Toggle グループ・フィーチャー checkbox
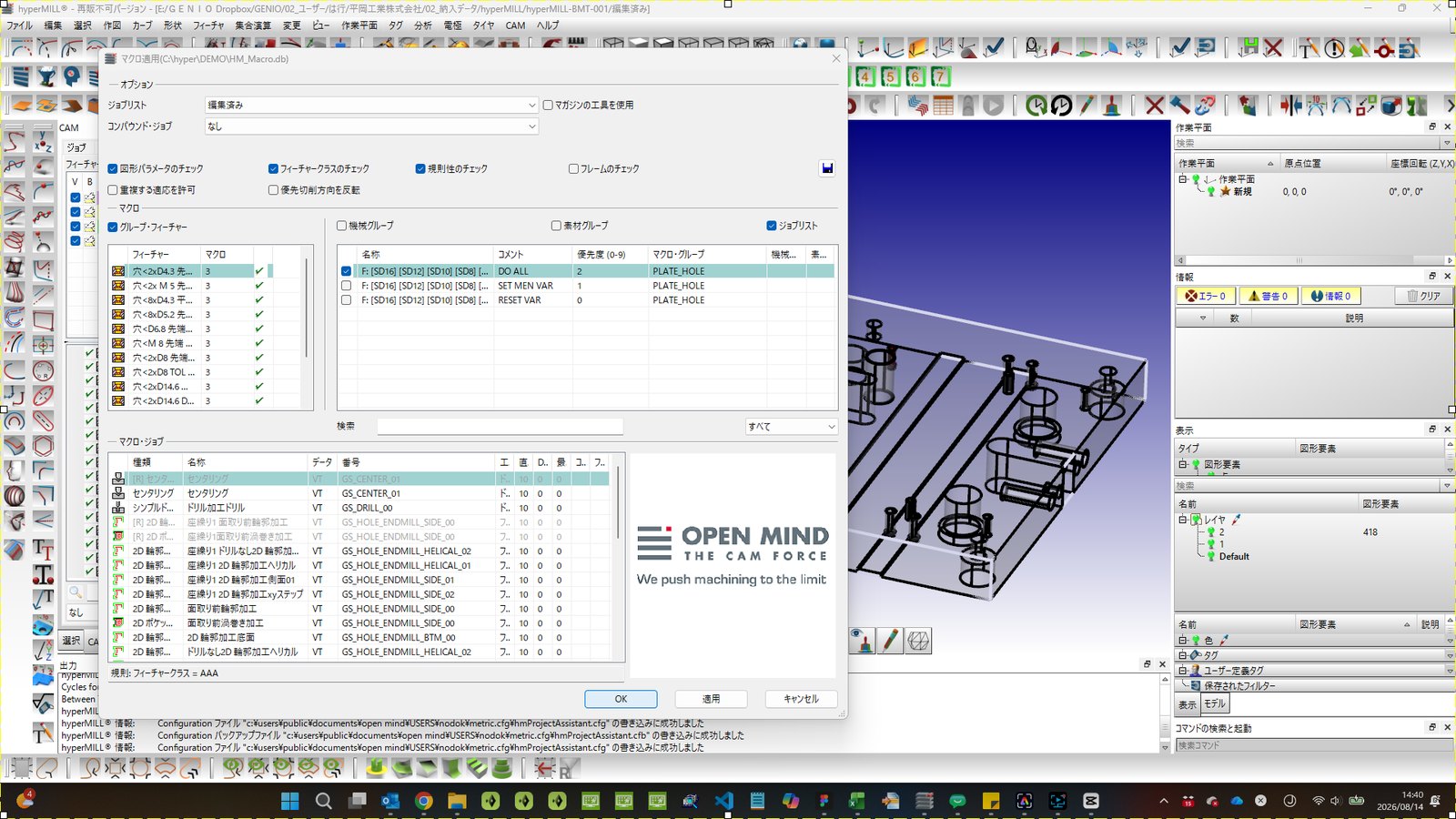 pos(113,227)
